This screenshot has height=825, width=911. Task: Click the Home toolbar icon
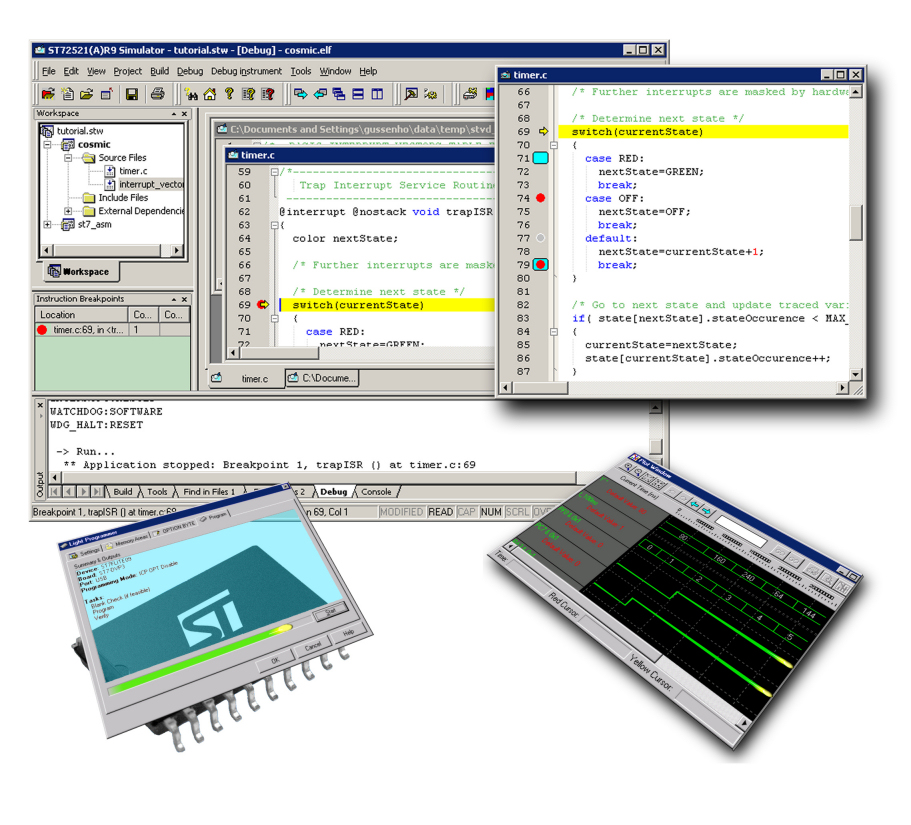[210, 94]
